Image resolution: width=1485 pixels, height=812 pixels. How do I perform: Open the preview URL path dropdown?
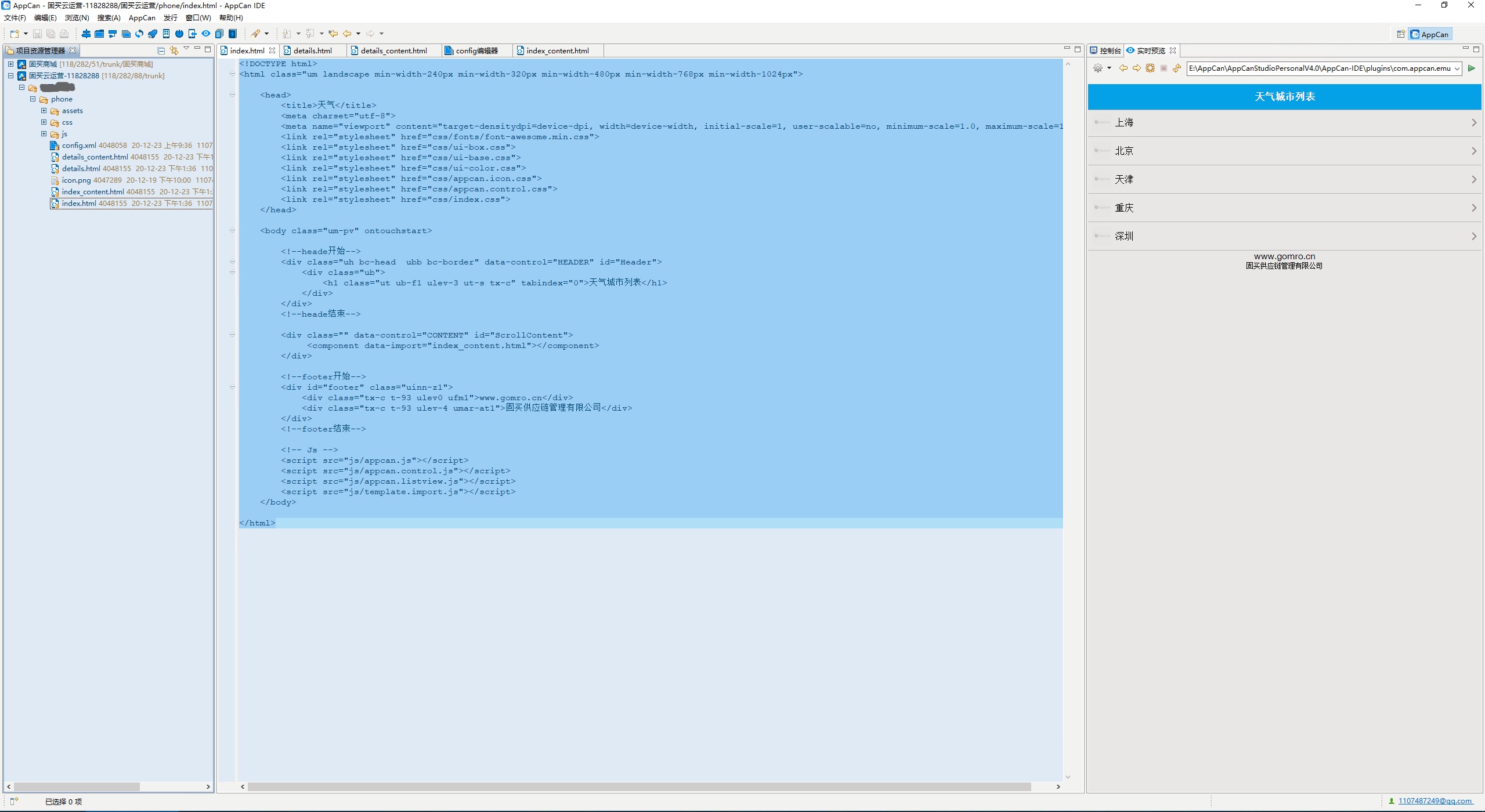pyautogui.click(x=1457, y=68)
